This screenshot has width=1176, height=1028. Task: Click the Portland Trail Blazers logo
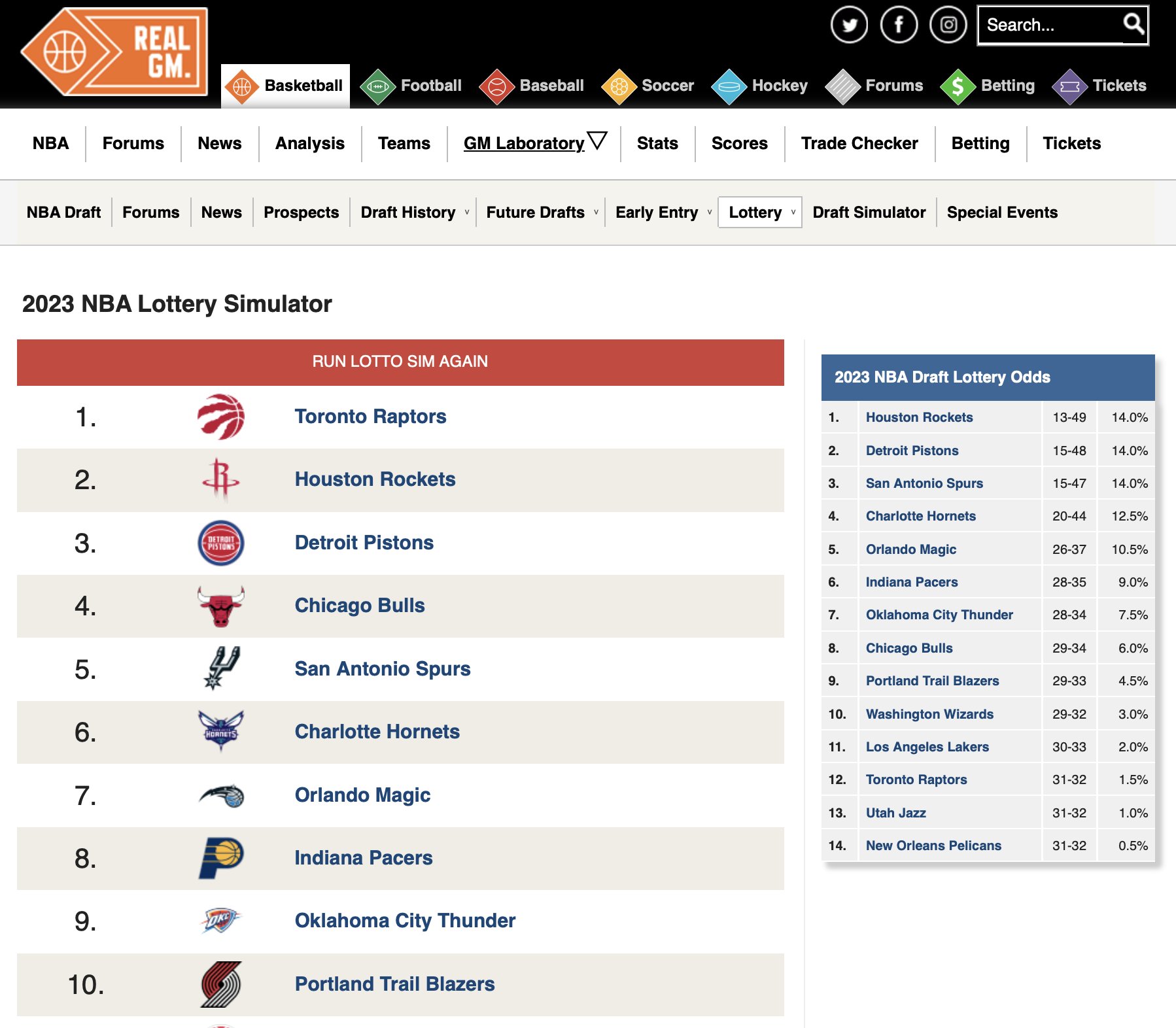pos(221,984)
